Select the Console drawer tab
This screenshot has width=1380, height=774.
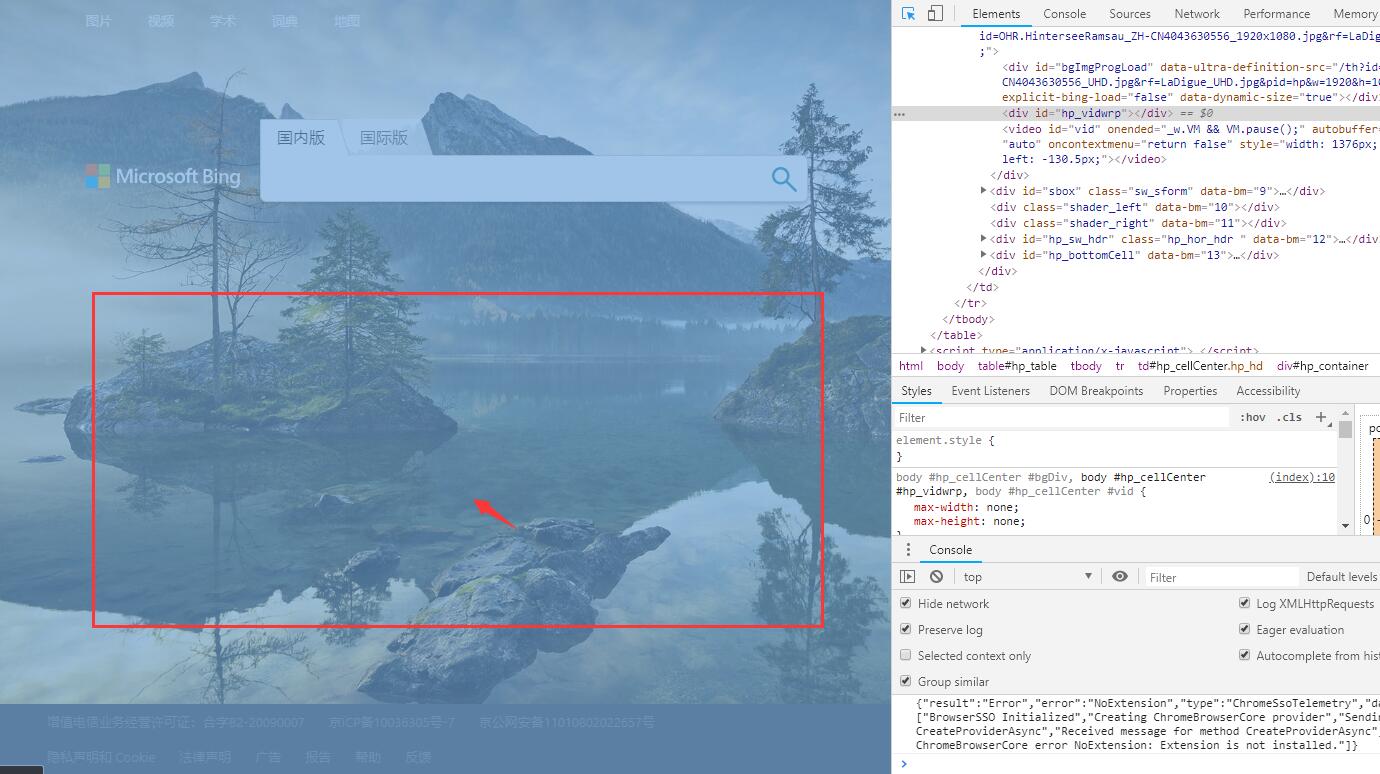click(x=950, y=550)
